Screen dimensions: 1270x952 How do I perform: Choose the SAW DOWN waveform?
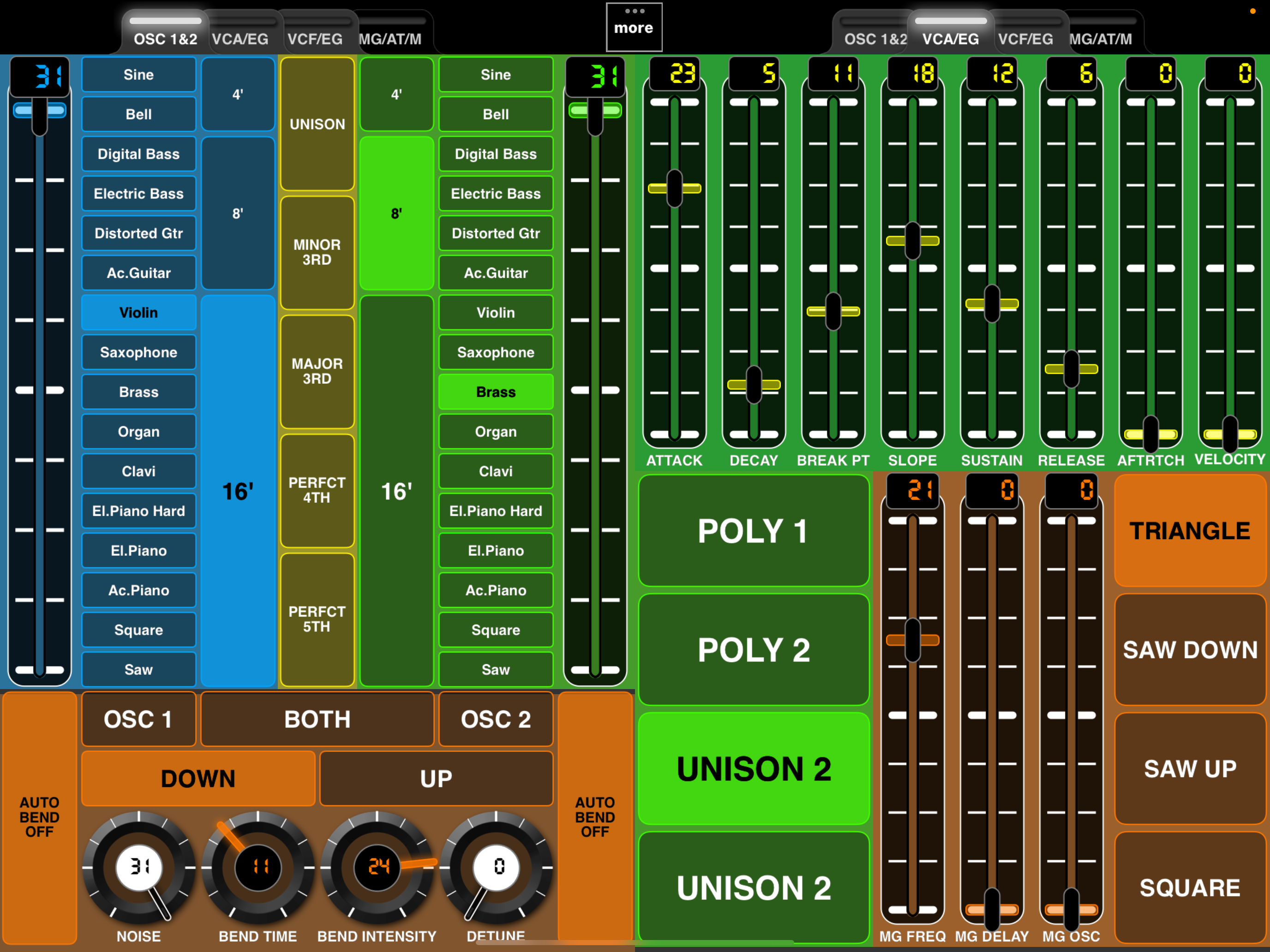(1190, 649)
